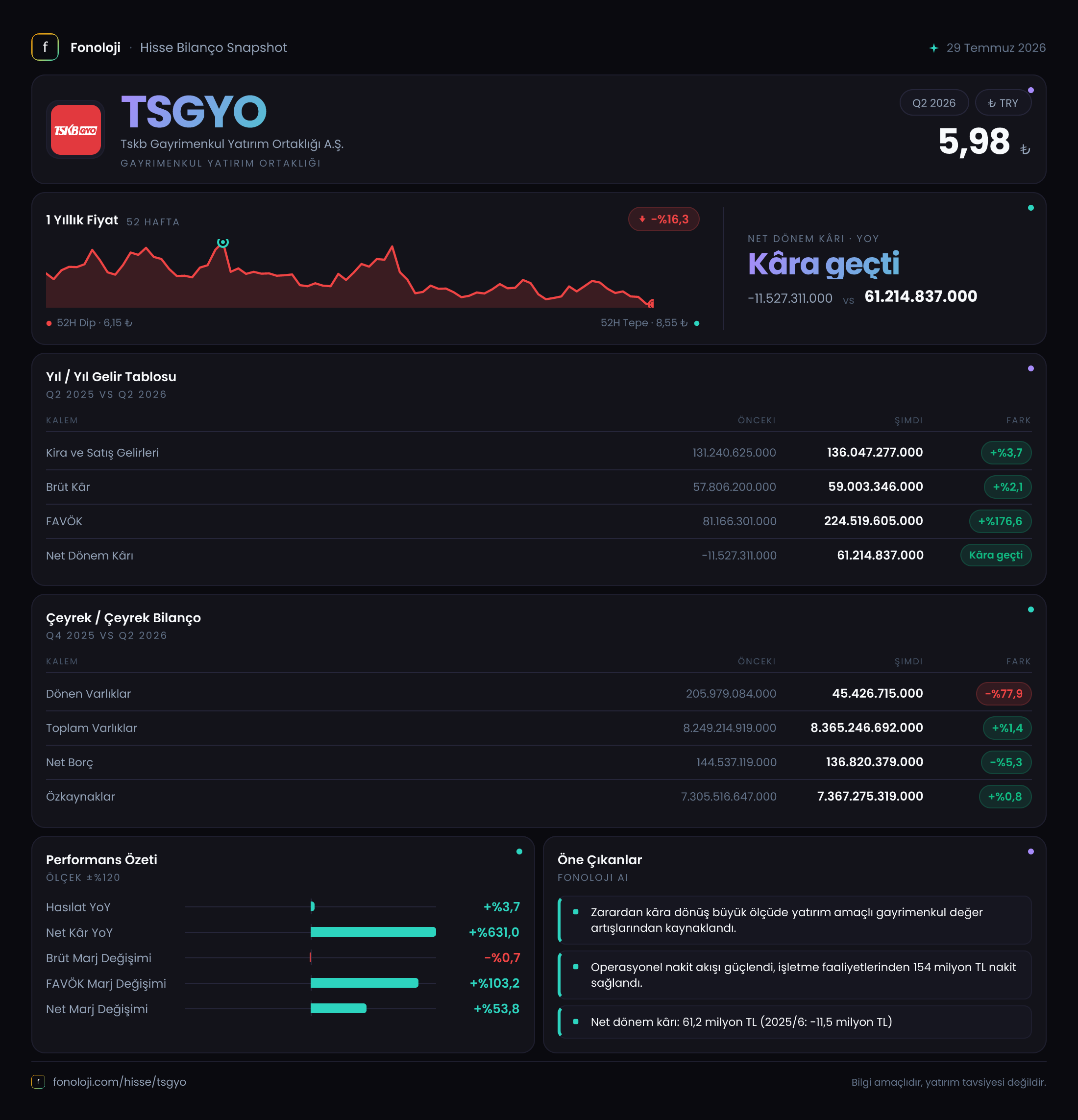Click the Fonoloji brand name in header
1078x1120 pixels.
point(96,48)
